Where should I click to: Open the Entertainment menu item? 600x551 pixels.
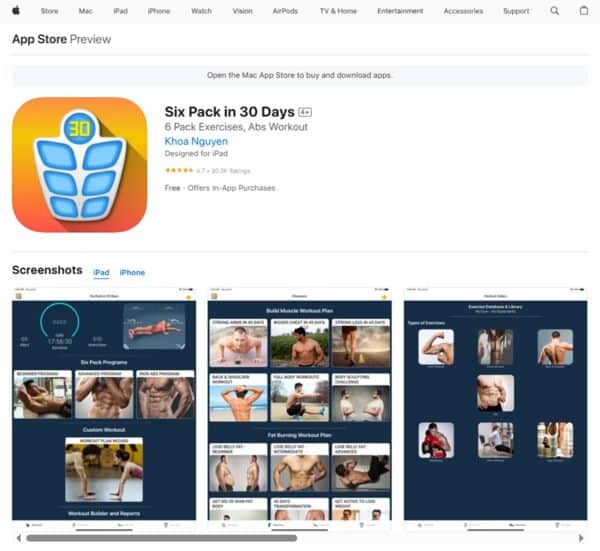tap(400, 11)
